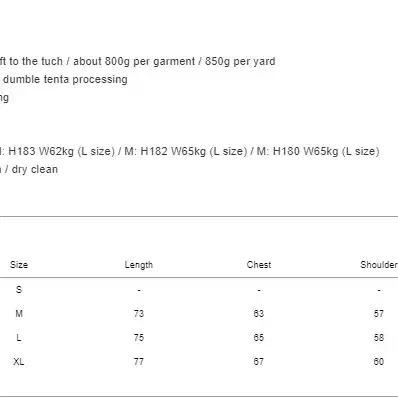
Task: Click the Length column header
Action: 139,265
